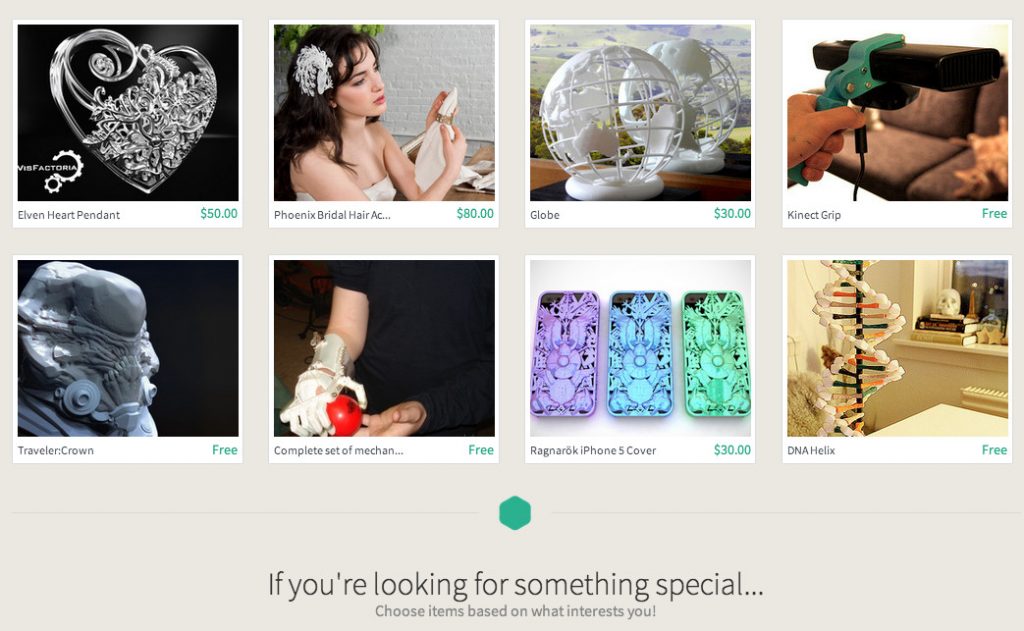Open the Traveler:Crown title link
The image size is (1024, 631).
pos(56,451)
